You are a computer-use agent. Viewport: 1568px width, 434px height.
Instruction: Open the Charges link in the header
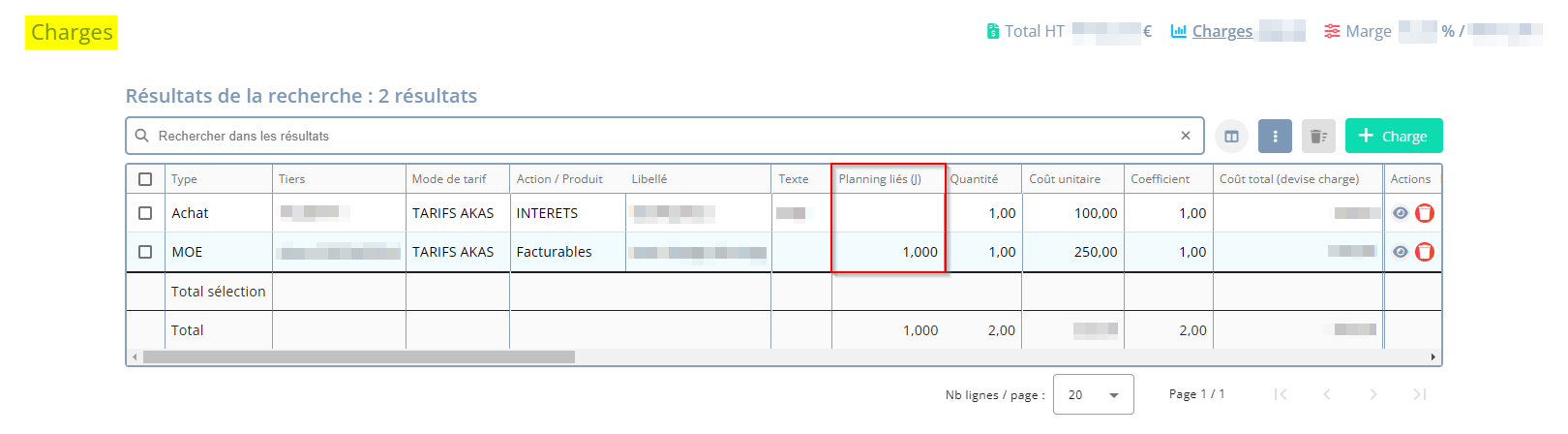click(1221, 31)
